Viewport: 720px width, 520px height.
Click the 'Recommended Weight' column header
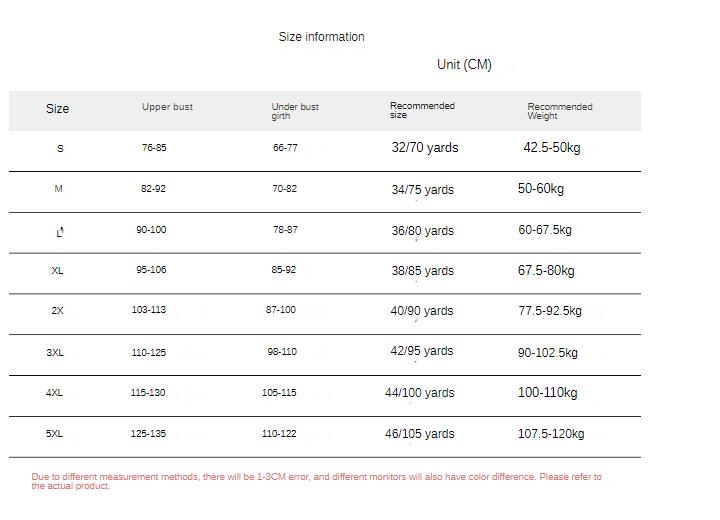tap(560, 111)
